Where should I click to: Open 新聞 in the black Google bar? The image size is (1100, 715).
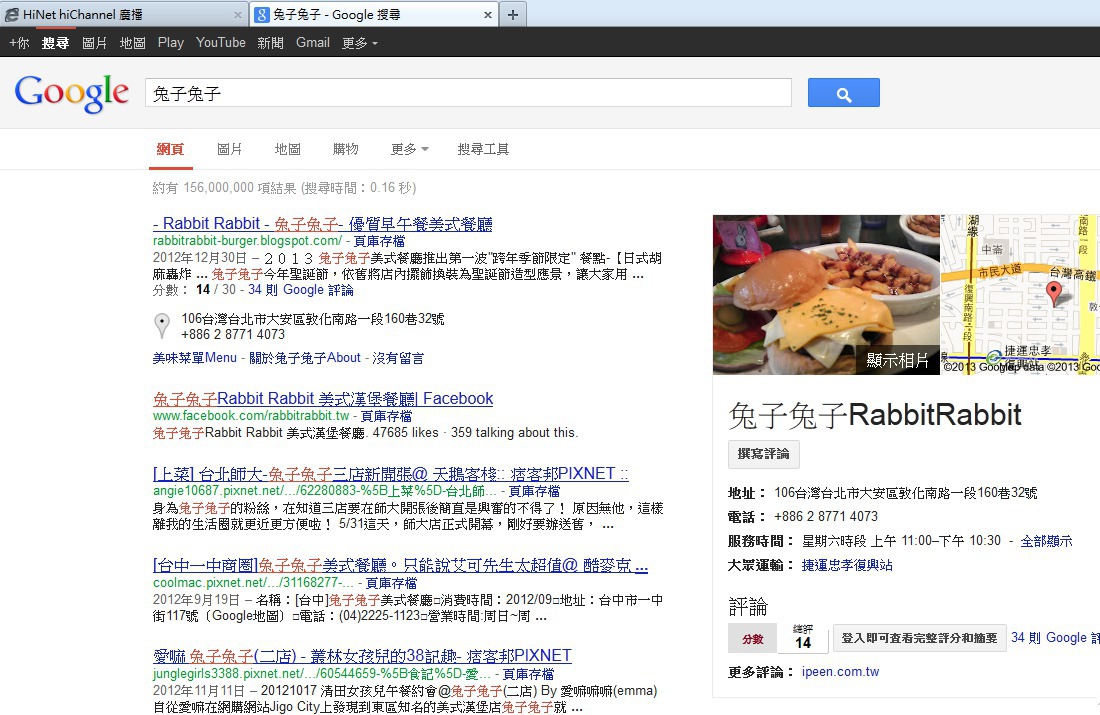click(270, 43)
